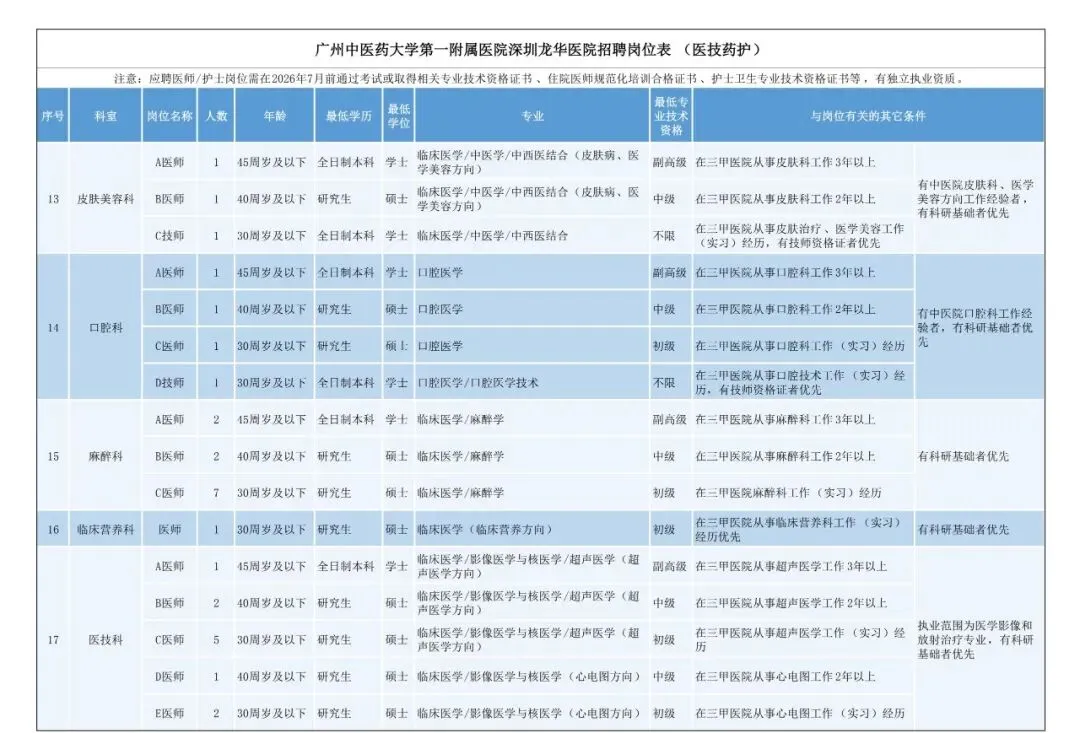
Task: Select the 与岗位有关的其它条件 column header
Action: (868, 116)
